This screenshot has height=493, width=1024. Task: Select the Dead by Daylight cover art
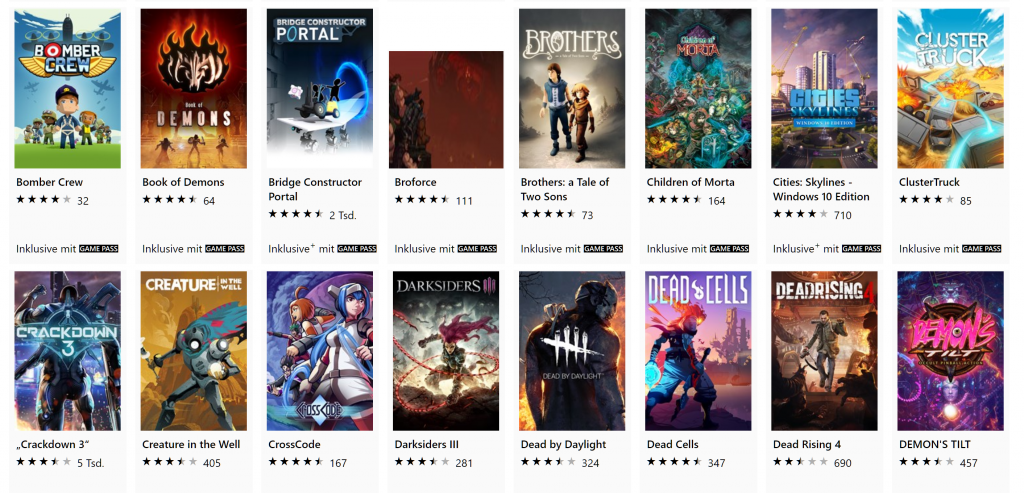[x=572, y=351]
